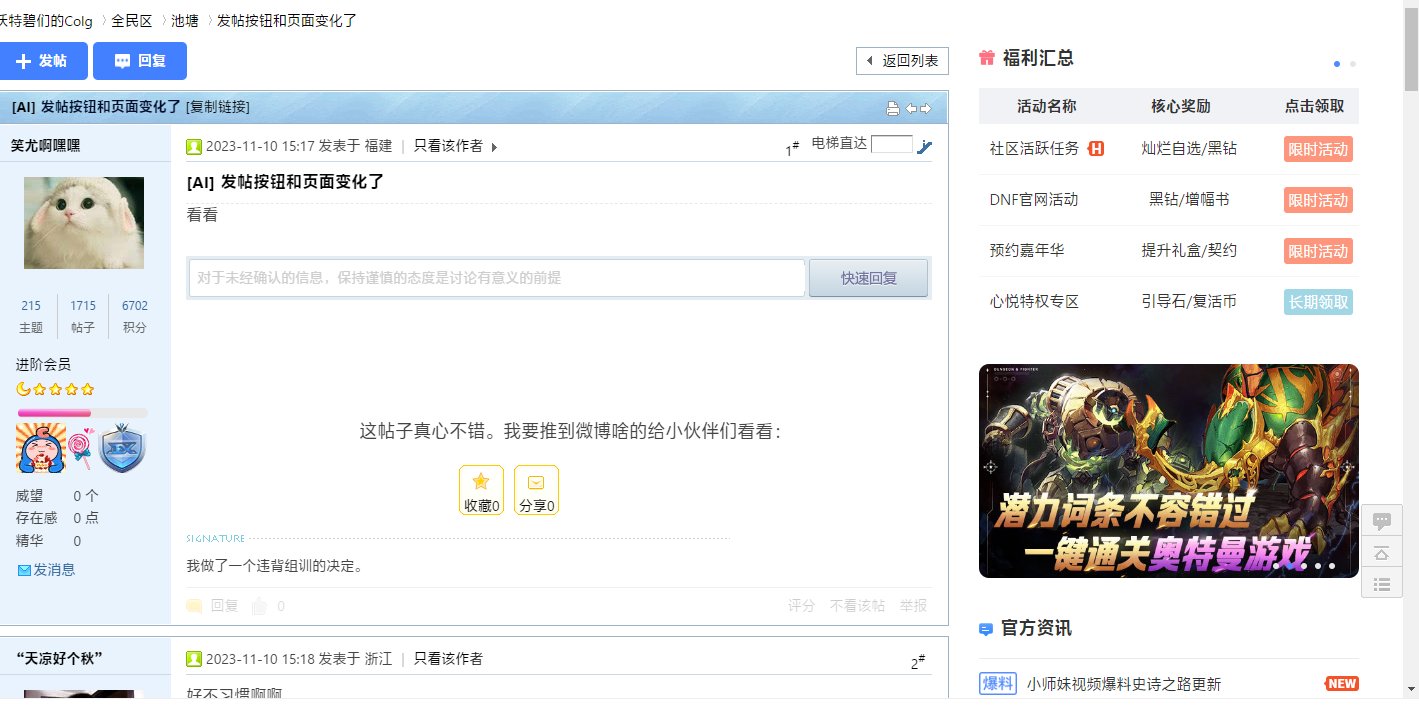Open 小师妹视频爆料史诗之路更新 news link
Screen dimensions: 1419x706
pos(1123,685)
